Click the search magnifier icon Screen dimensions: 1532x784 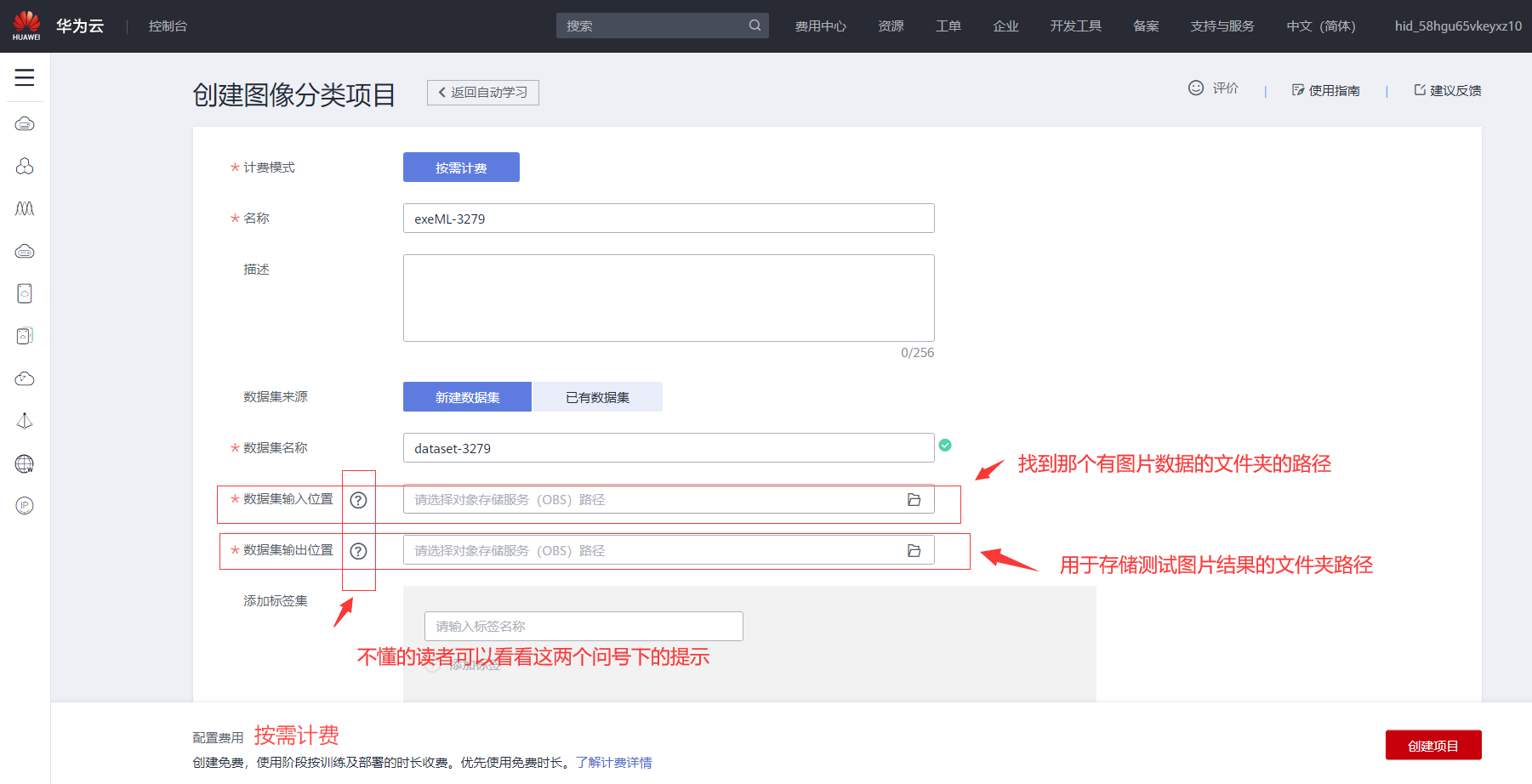pyautogui.click(x=755, y=26)
